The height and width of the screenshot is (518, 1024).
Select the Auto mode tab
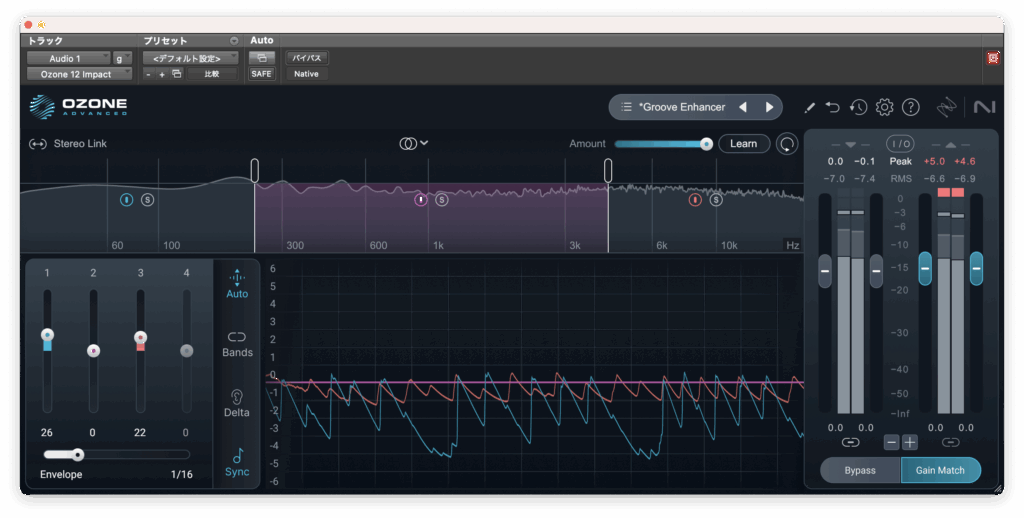tap(237, 283)
